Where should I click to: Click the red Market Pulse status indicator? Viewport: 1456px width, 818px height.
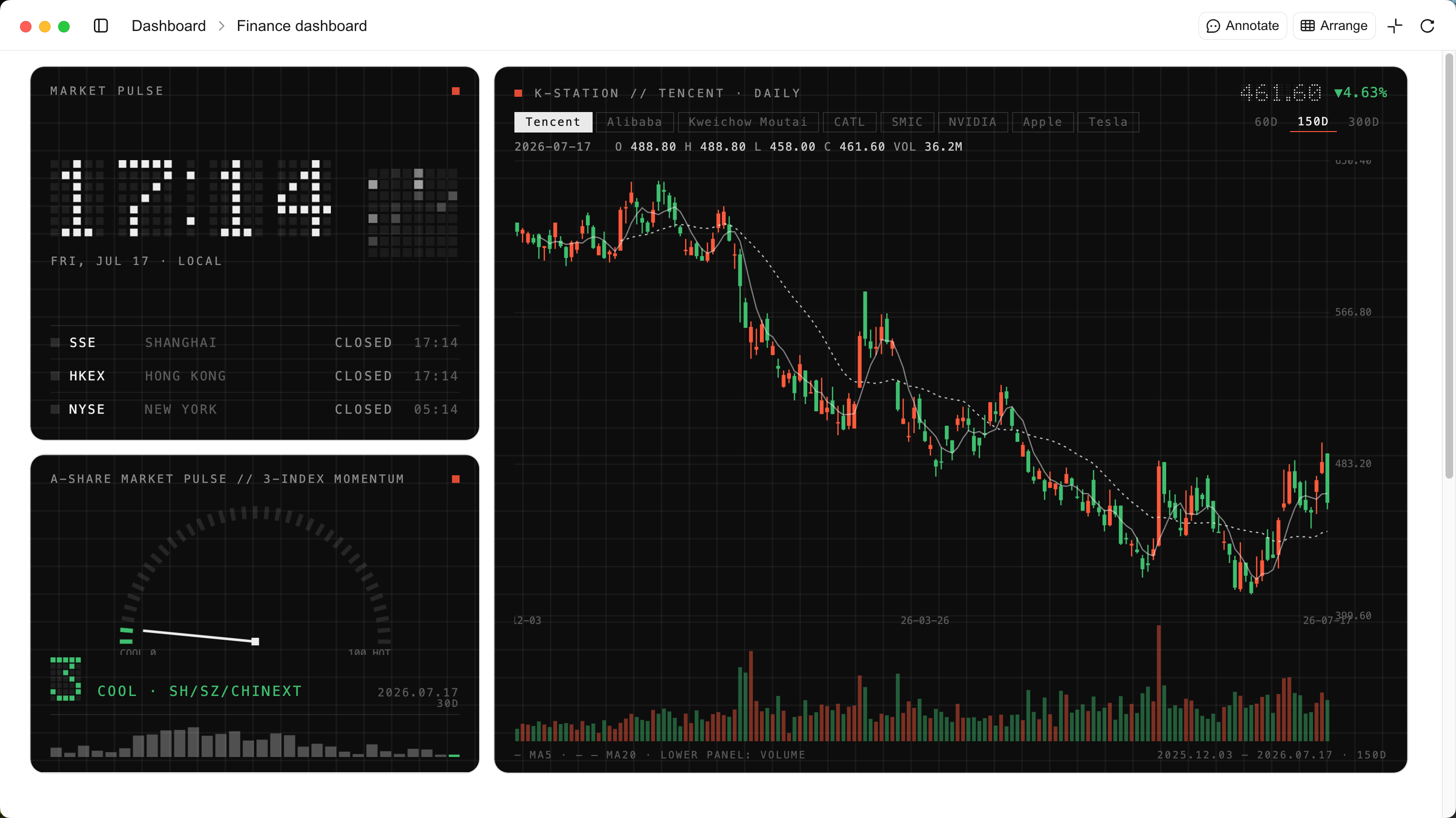click(456, 91)
